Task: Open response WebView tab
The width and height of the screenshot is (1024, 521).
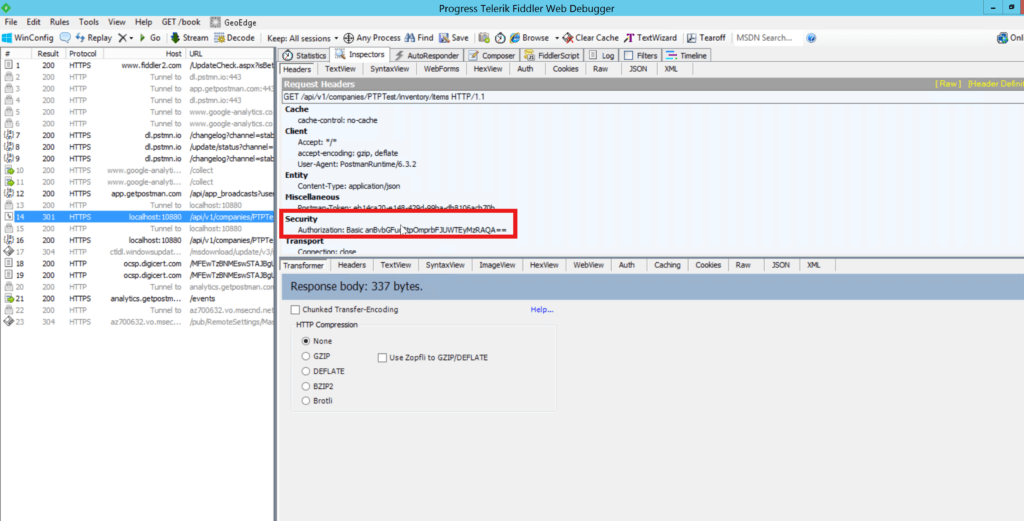Action: [x=588, y=265]
